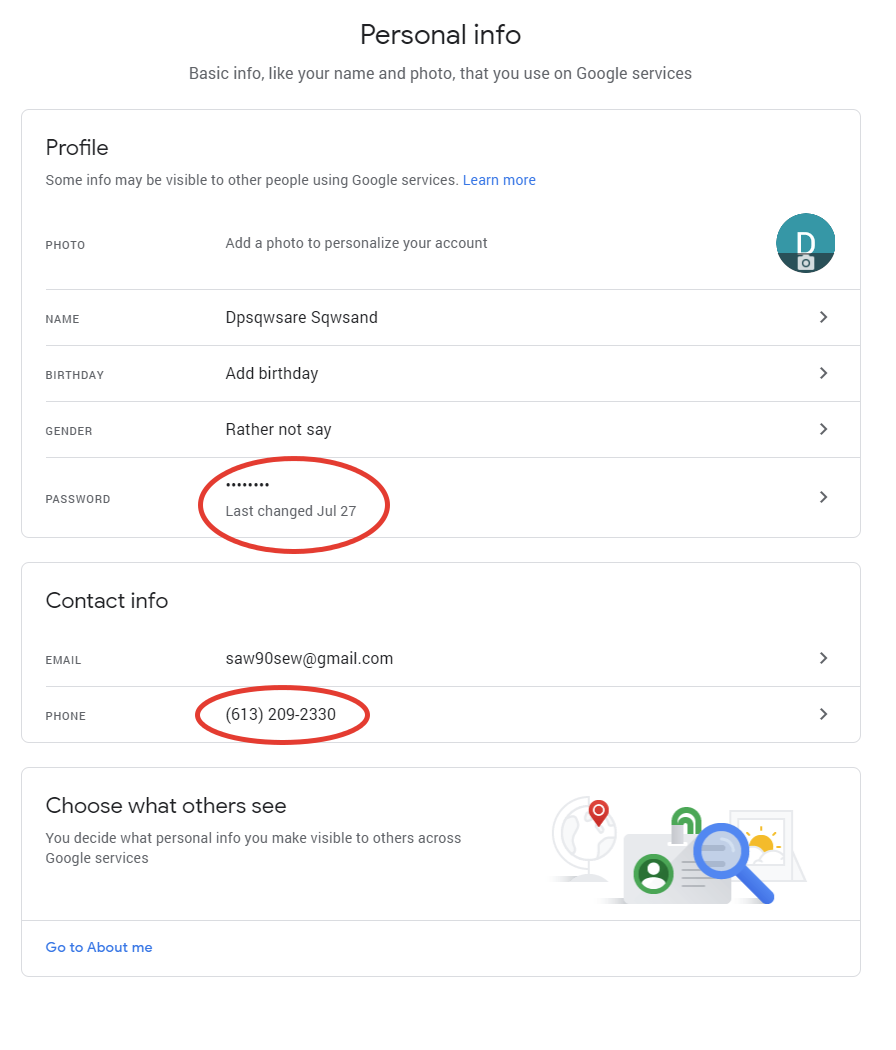Click the Rather not say gender value

pos(278,430)
